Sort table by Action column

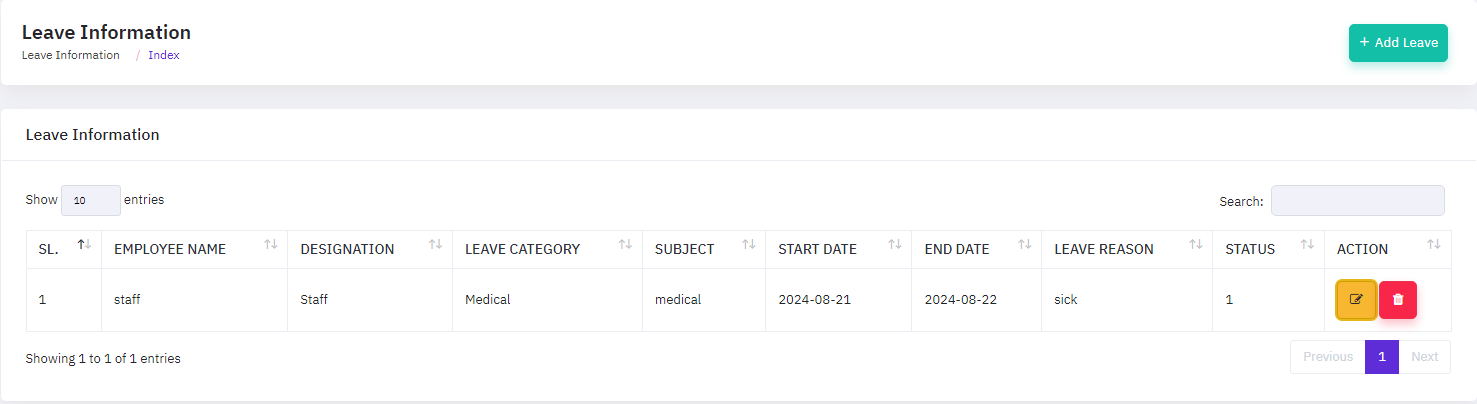(1434, 246)
